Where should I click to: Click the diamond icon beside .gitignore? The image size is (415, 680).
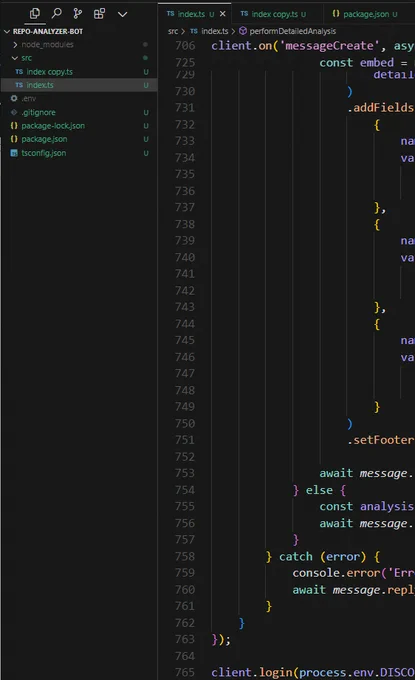tap(14, 112)
